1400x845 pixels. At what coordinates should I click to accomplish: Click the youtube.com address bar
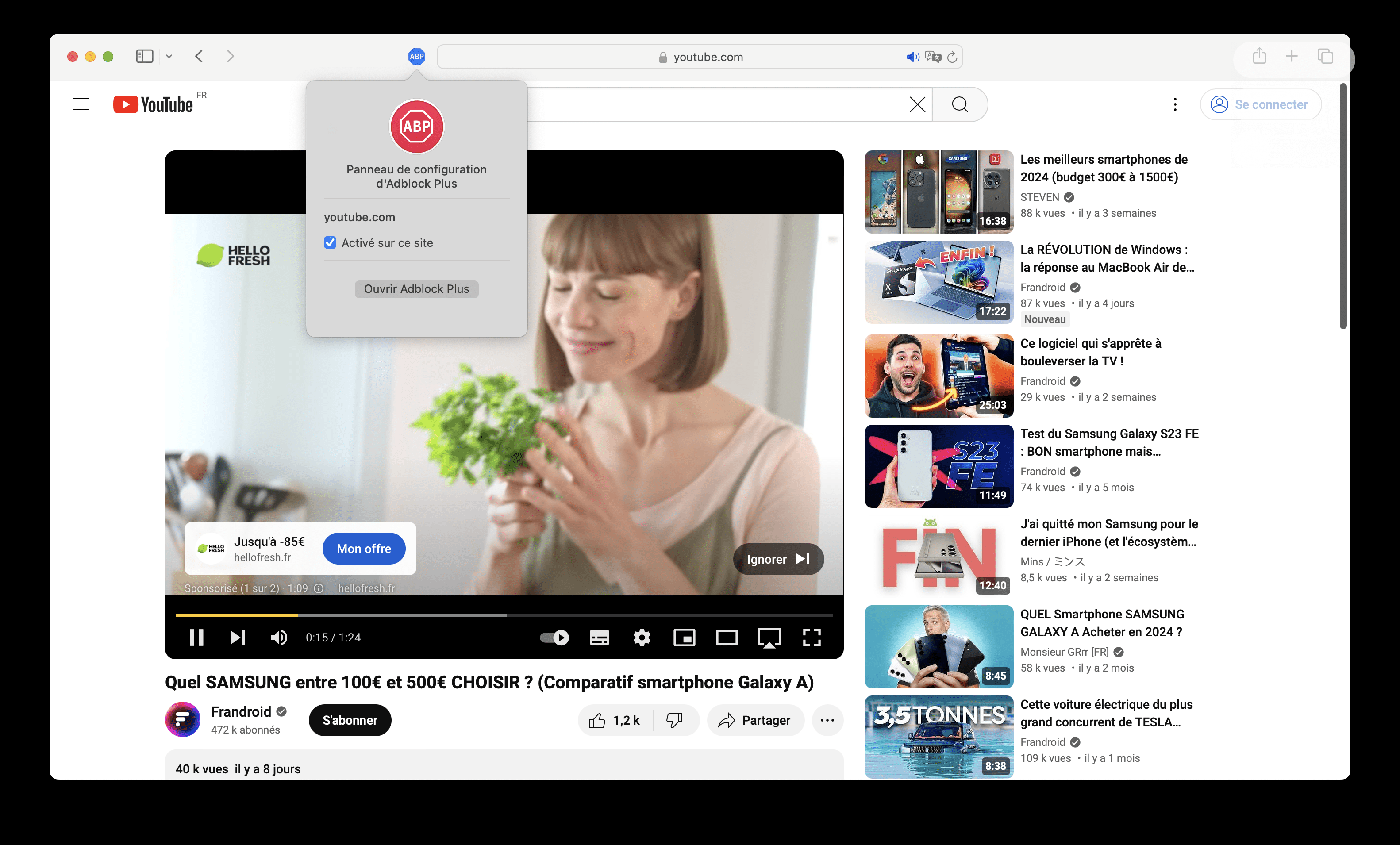click(700, 57)
